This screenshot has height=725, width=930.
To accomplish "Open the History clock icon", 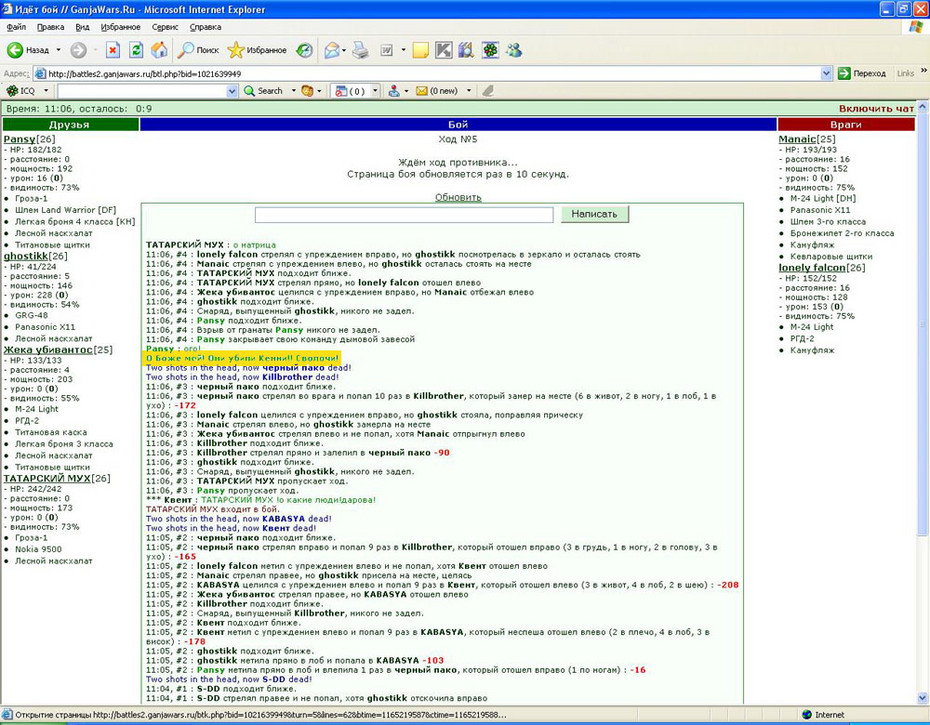I will point(304,50).
